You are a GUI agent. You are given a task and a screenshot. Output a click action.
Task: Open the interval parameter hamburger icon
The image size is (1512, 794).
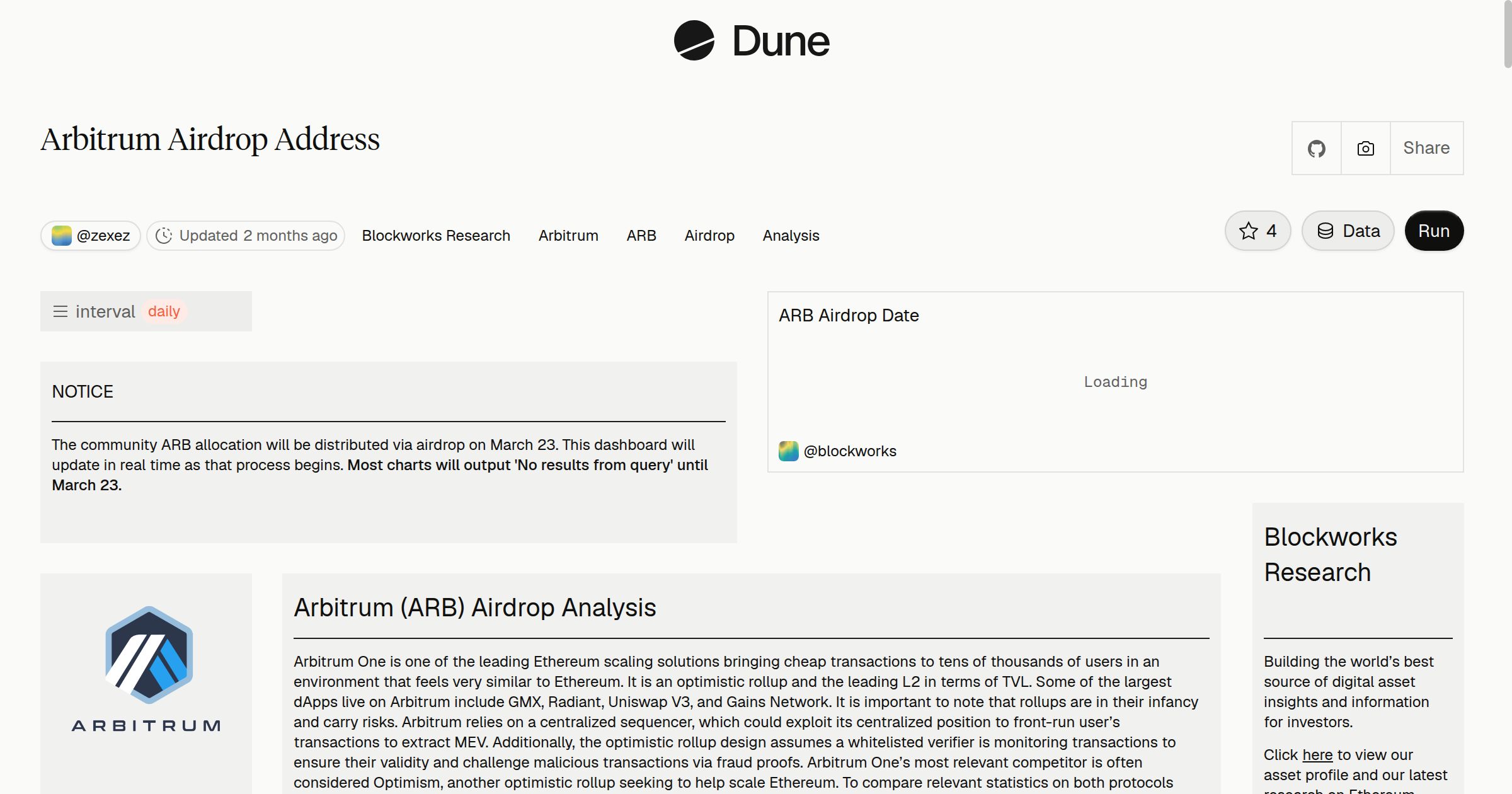pos(60,311)
